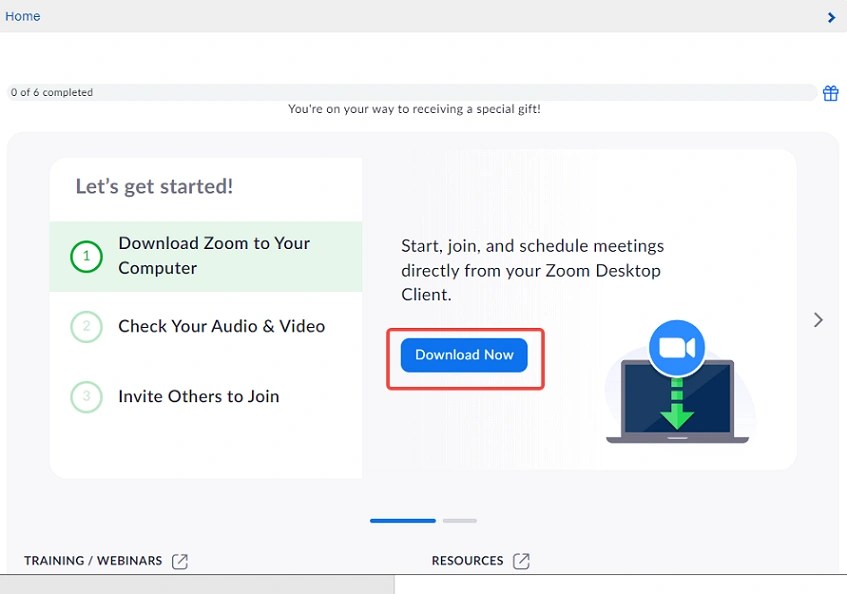
Task: Select the Check Your Audio & Video step
Action: [x=221, y=327]
